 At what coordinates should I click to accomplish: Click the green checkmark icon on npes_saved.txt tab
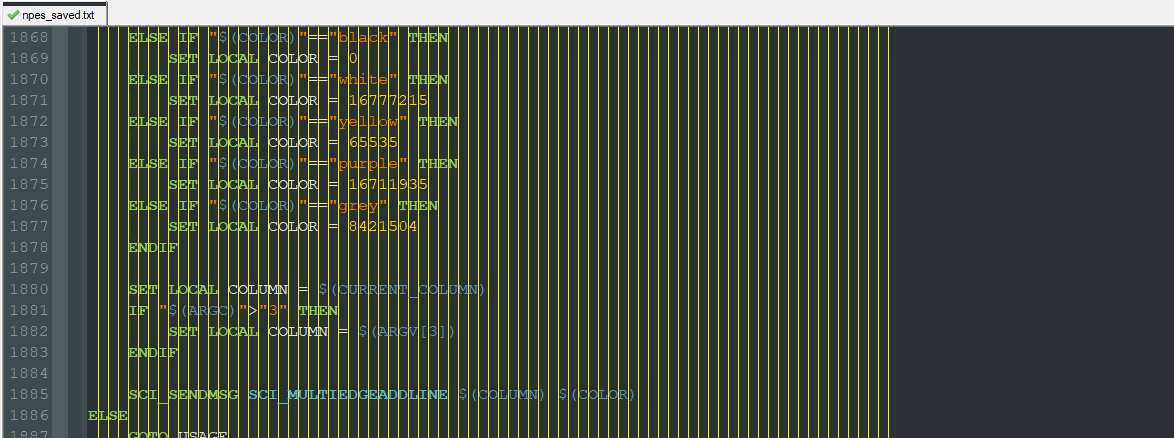13,13
